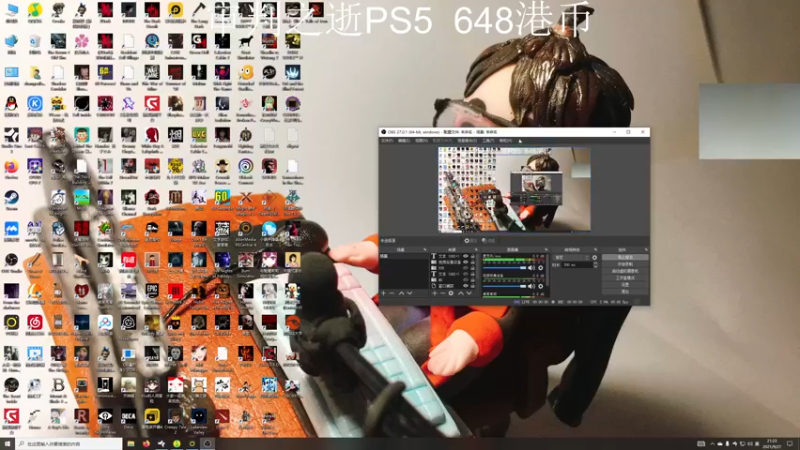
Task: Pop out the 场景 (Scenes) dock panel
Action: click(x=425, y=249)
